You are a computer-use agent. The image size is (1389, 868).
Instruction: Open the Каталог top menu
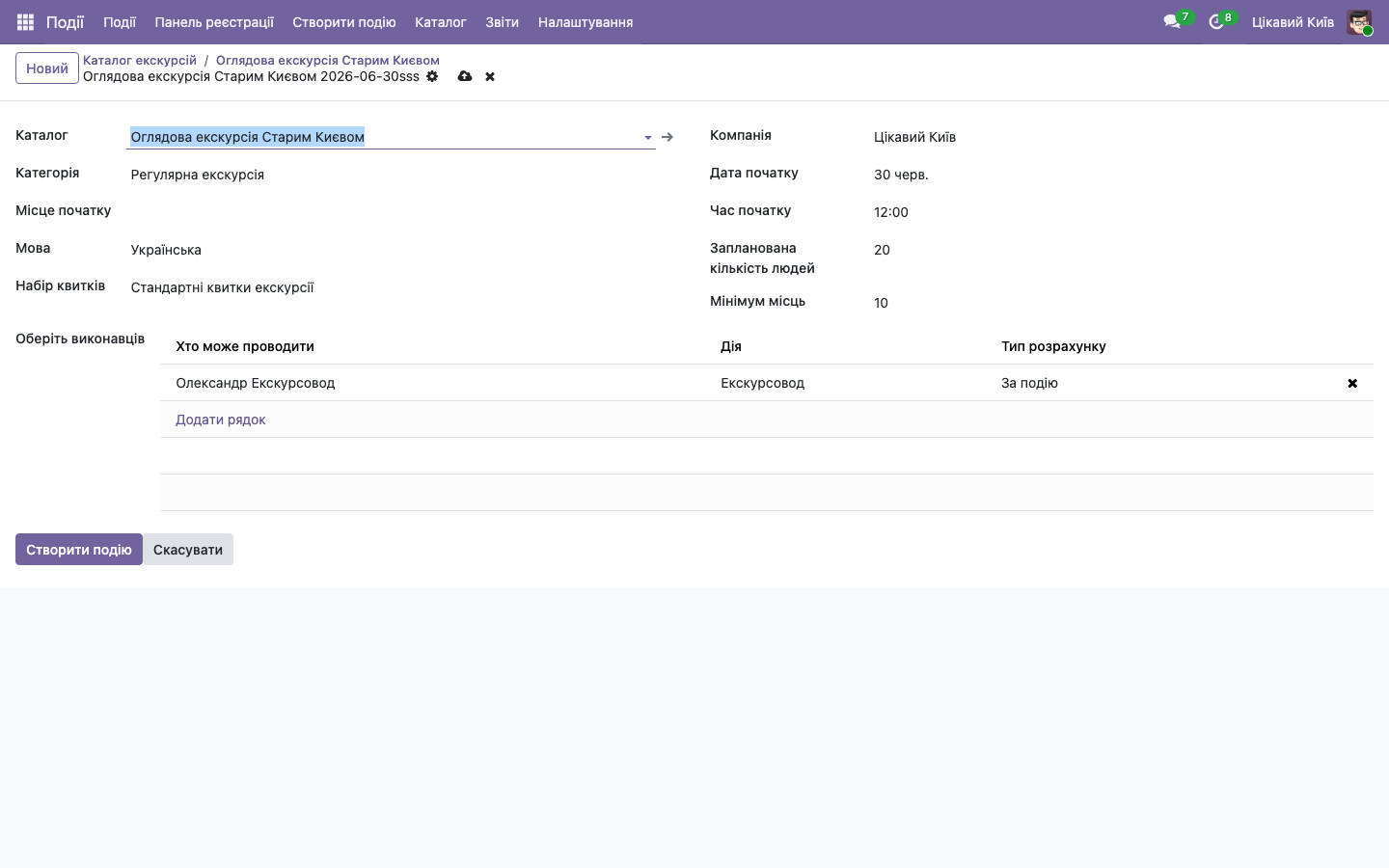(x=441, y=22)
